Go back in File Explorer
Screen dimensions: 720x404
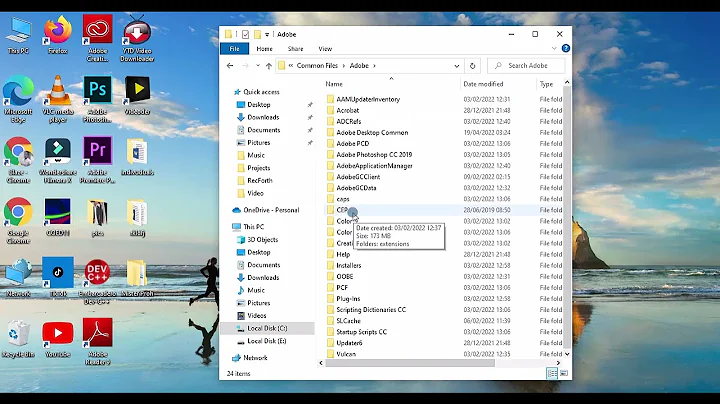click(230, 66)
